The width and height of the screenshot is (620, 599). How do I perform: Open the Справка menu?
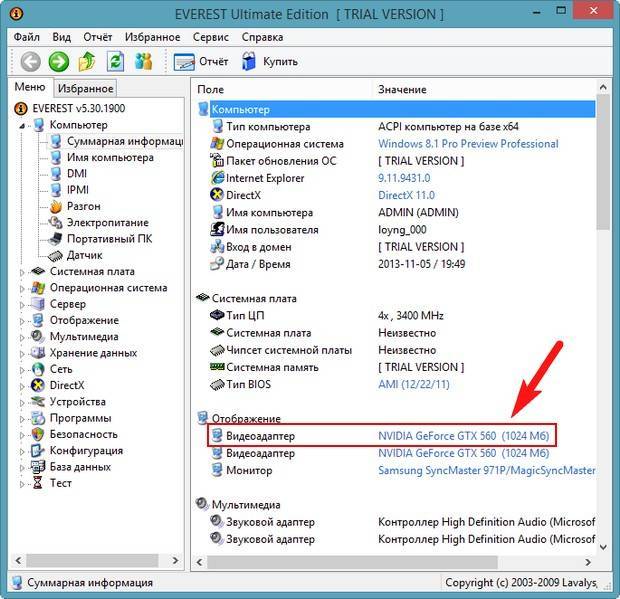[x=262, y=37]
